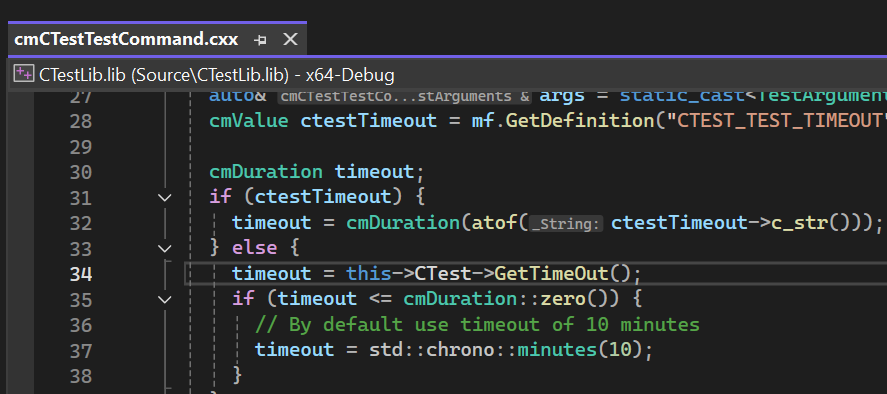This screenshot has height=394, width=887.
Task: Collapse the else block at line 33
Action: 165,248
